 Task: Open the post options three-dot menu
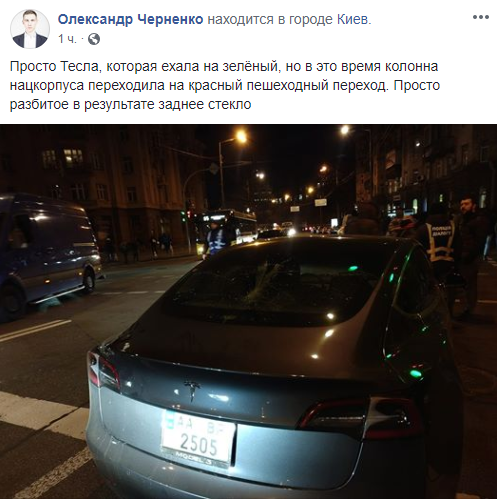click(x=481, y=17)
